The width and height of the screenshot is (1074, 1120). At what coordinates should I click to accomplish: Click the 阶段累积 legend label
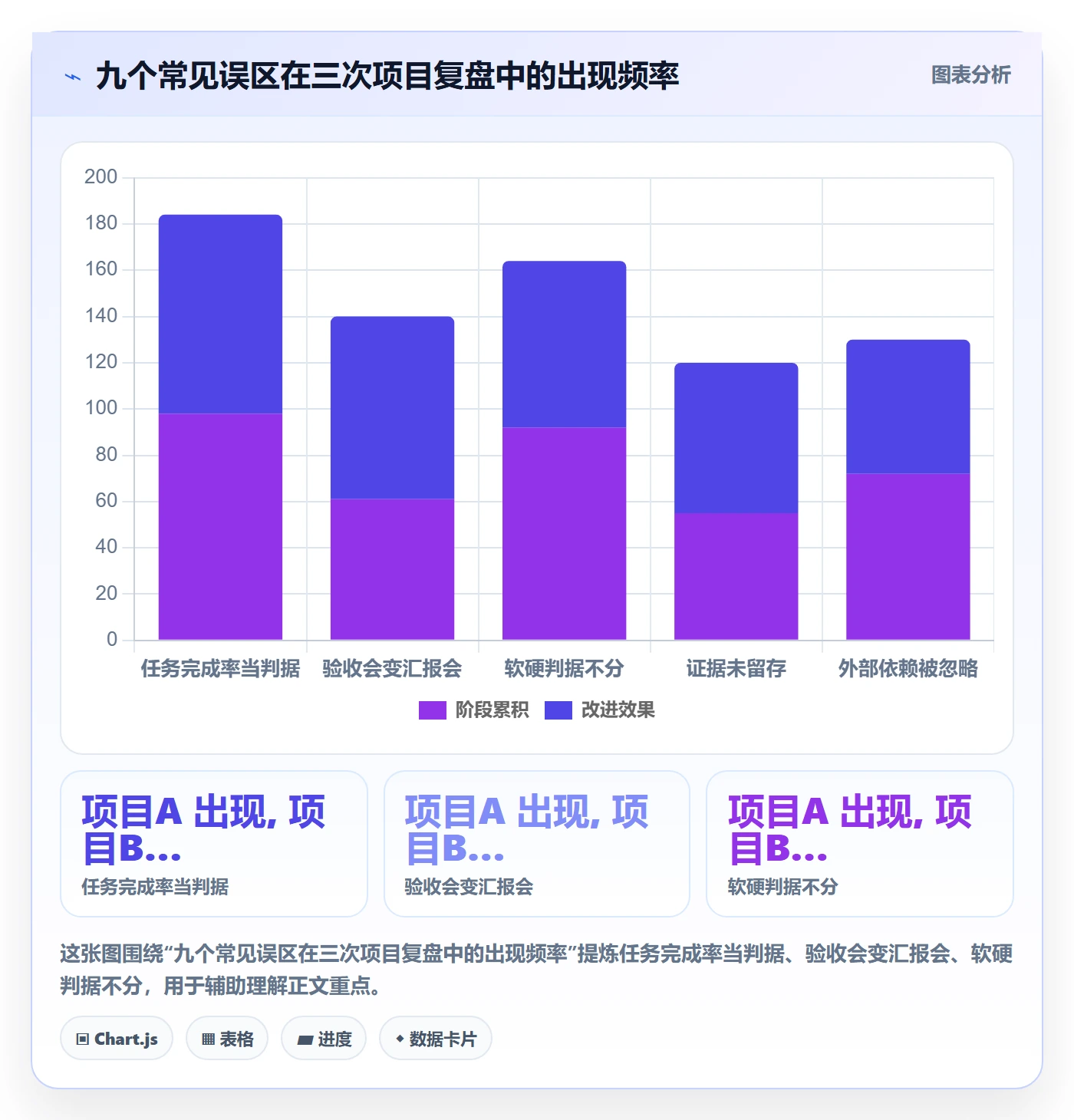(x=492, y=710)
